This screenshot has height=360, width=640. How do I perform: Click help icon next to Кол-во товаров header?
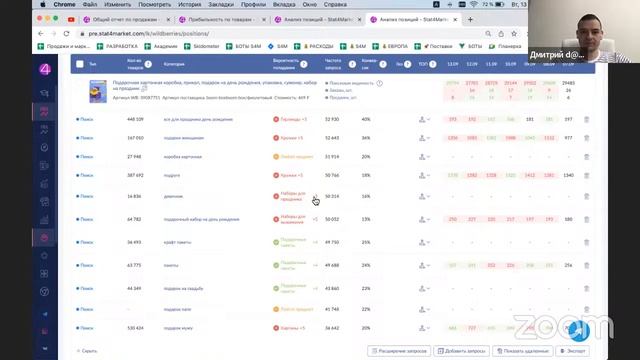click(148, 64)
